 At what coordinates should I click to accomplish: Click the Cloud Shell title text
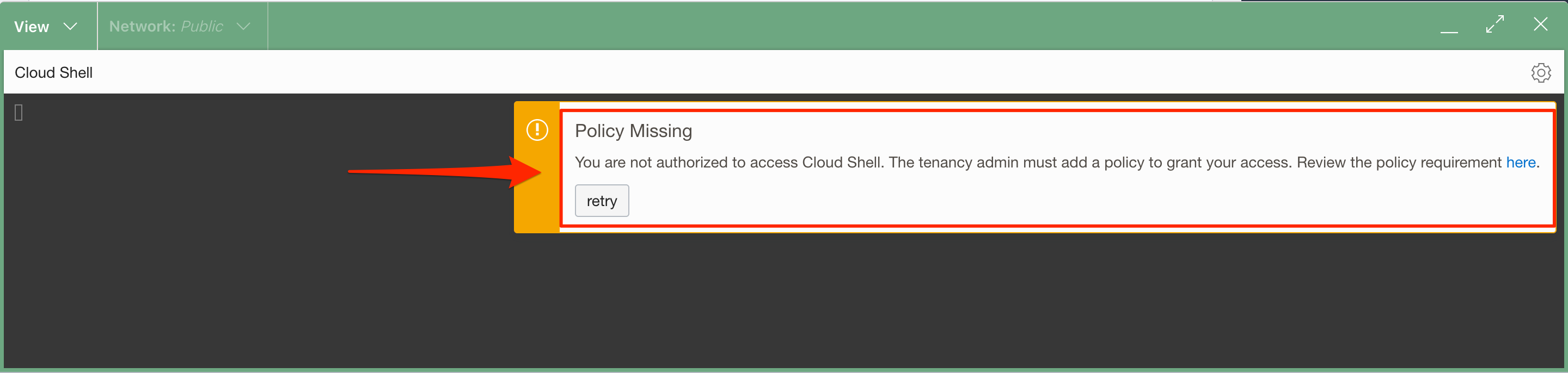point(53,73)
